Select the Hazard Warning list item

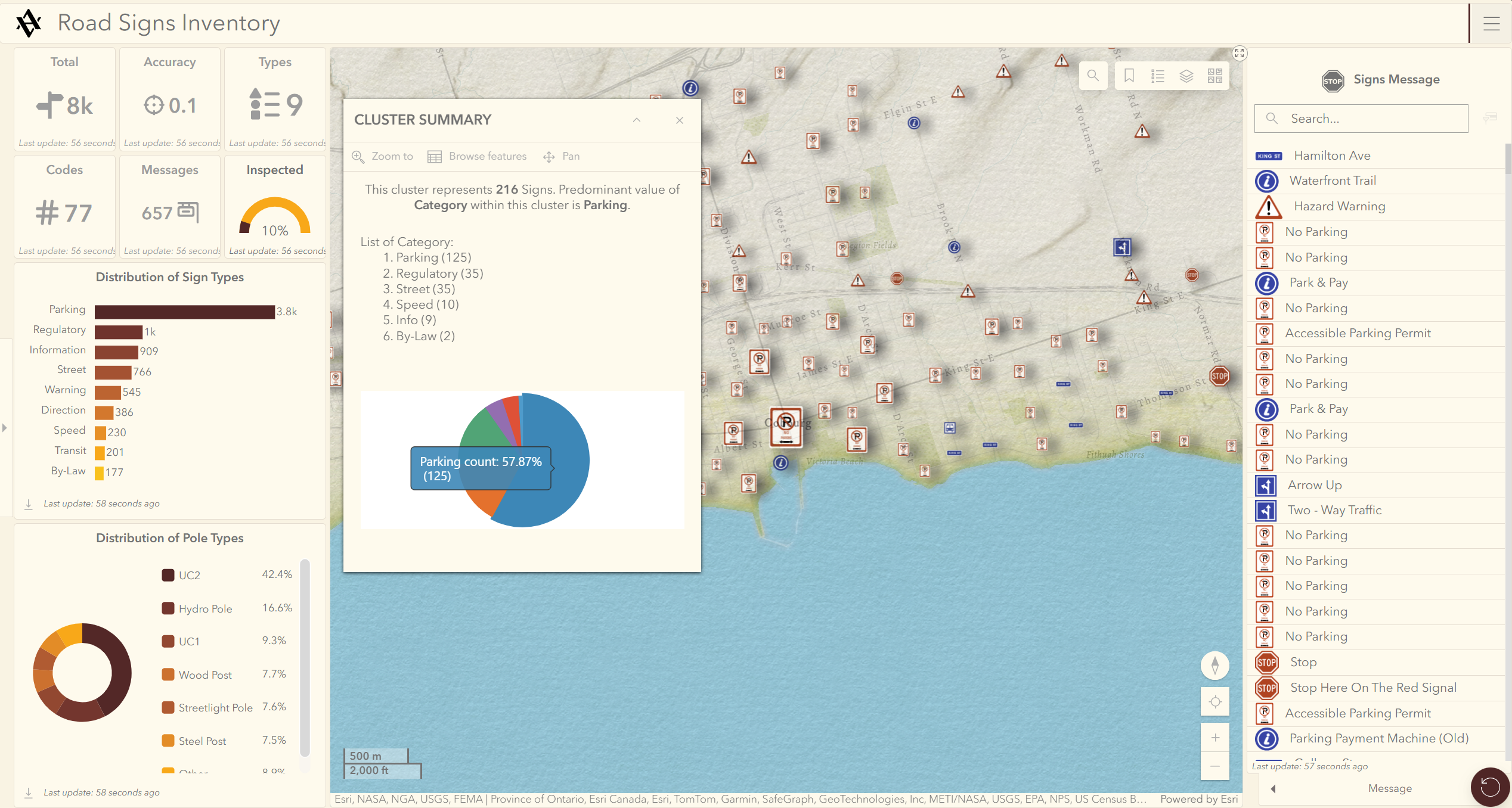pos(1339,206)
